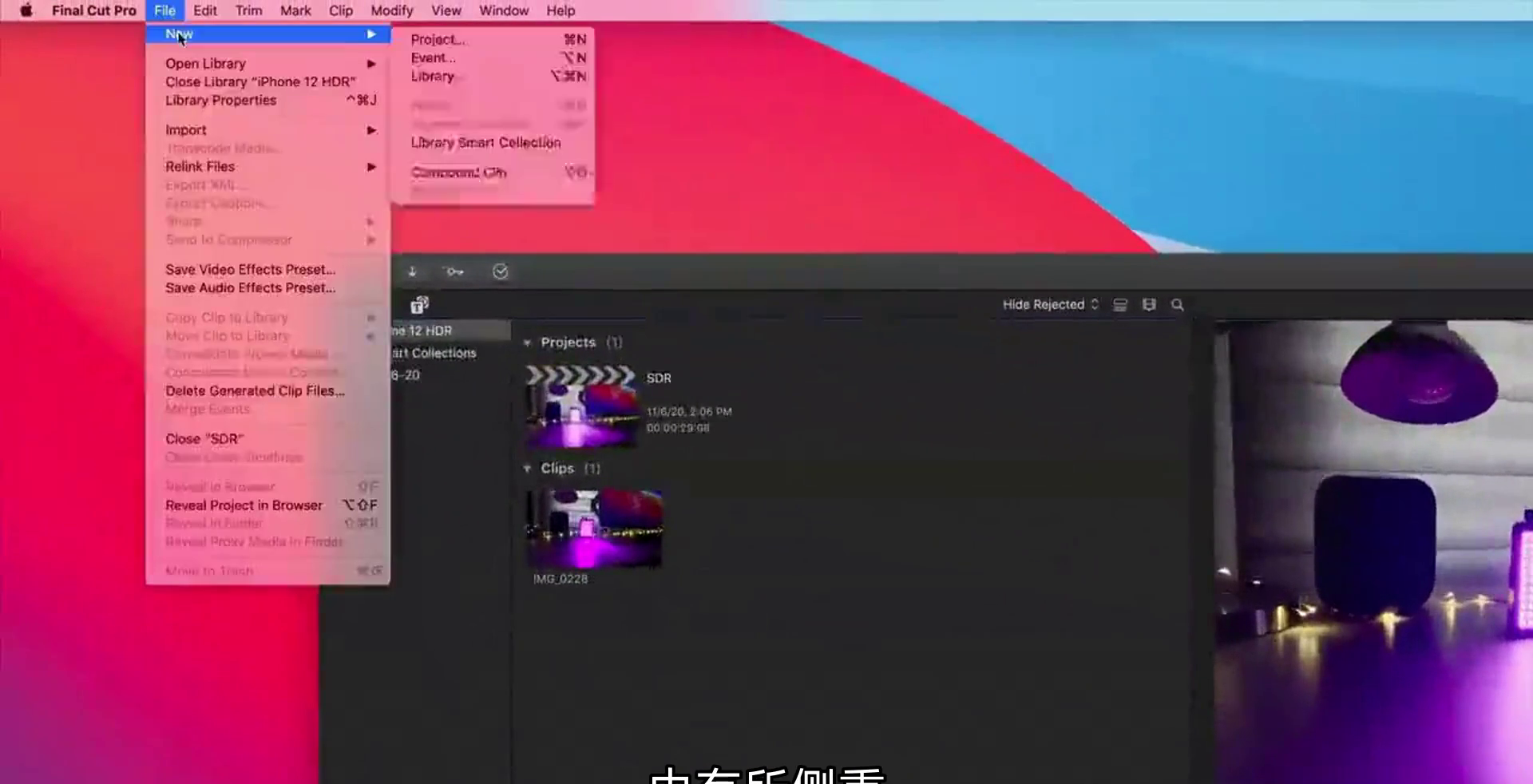
Task: Click the browser search magnifier icon
Action: [1177, 305]
